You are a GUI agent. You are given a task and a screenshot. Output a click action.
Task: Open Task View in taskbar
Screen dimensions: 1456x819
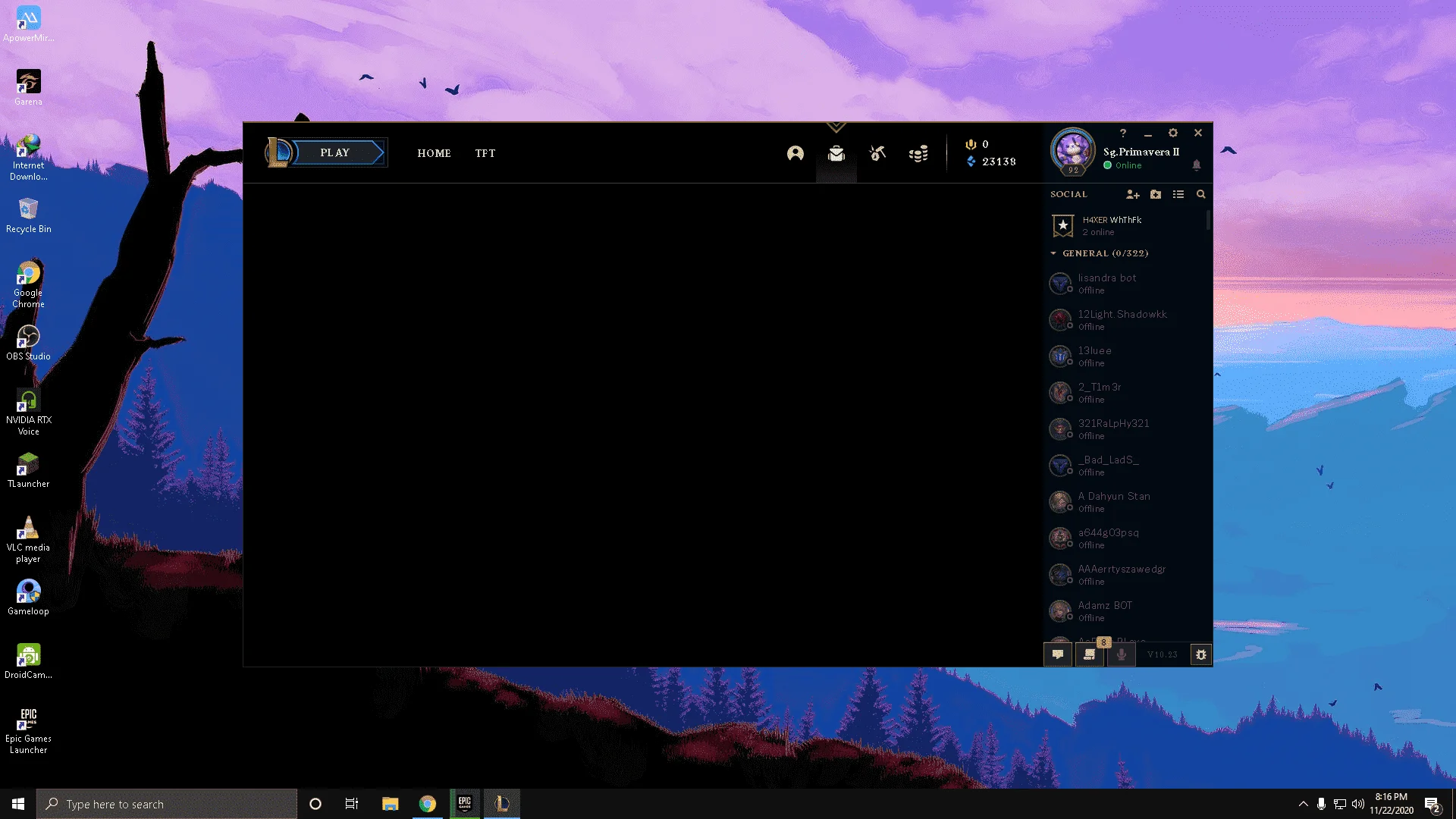tap(352, 804)
